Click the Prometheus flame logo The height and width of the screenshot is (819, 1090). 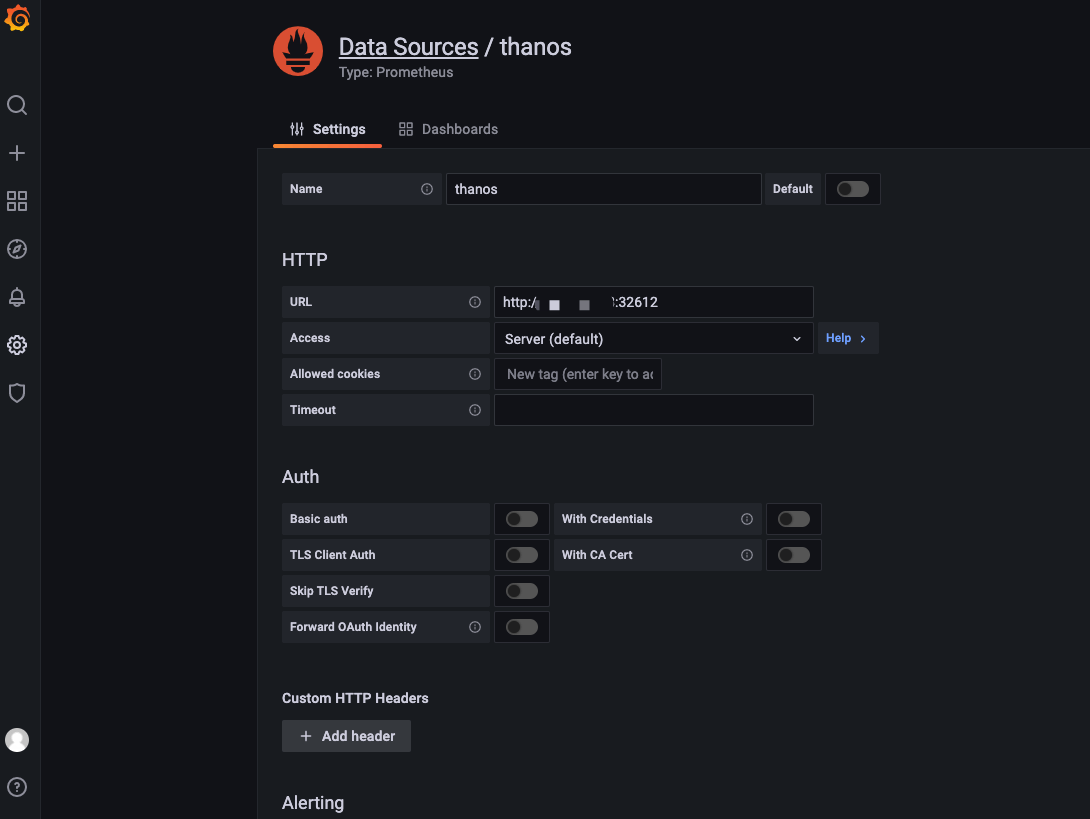tap(298, 51)
